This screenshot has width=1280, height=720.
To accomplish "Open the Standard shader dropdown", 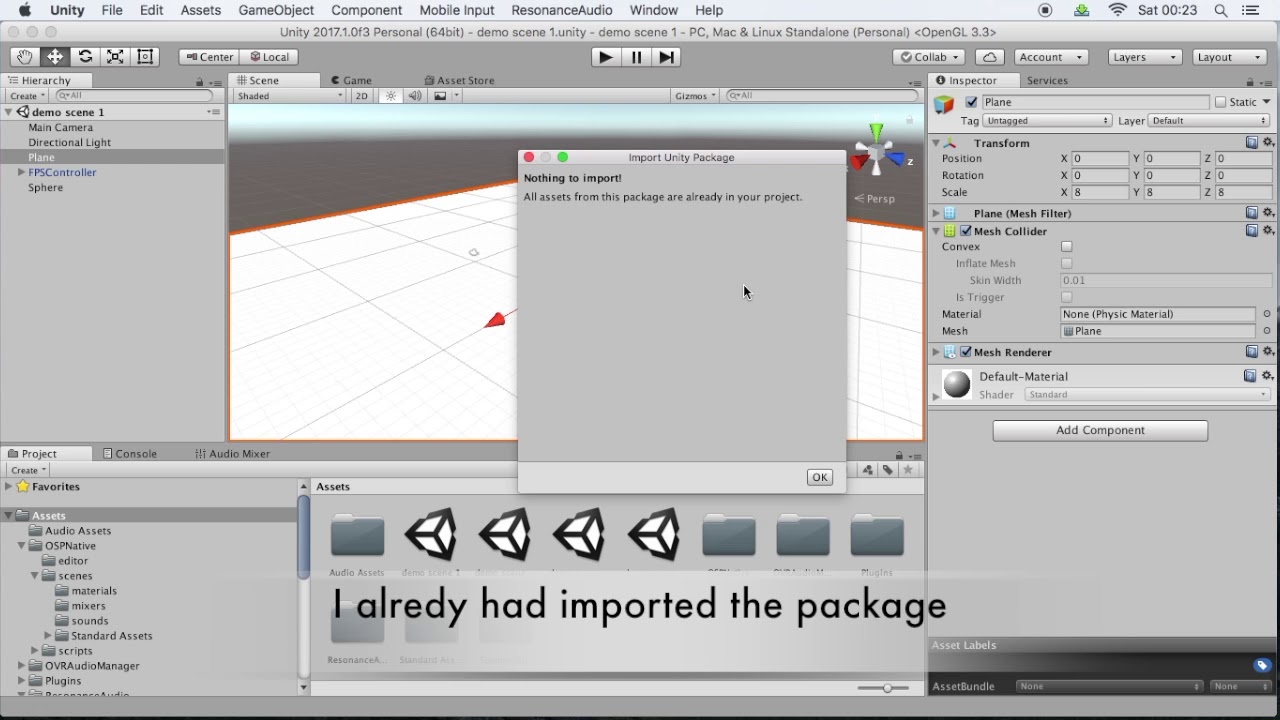I will coord(1147,395).
